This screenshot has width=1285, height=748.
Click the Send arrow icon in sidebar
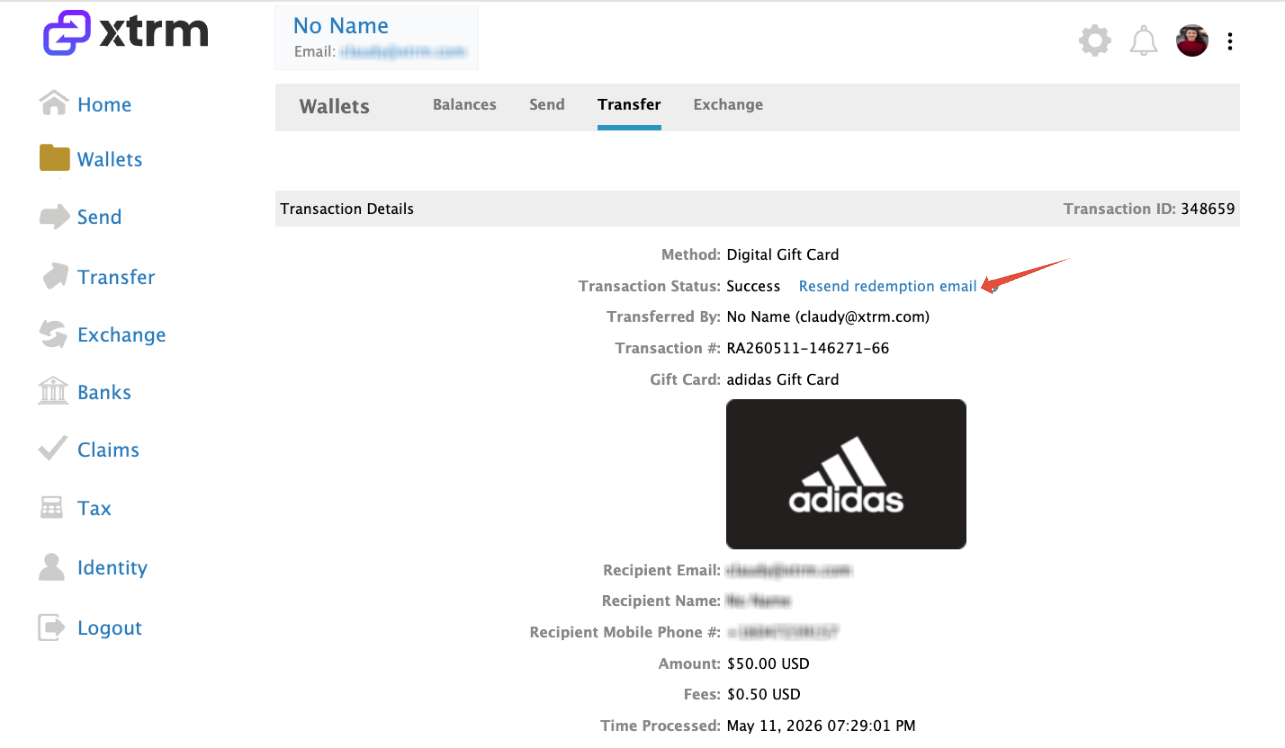[x=54, y=217]
